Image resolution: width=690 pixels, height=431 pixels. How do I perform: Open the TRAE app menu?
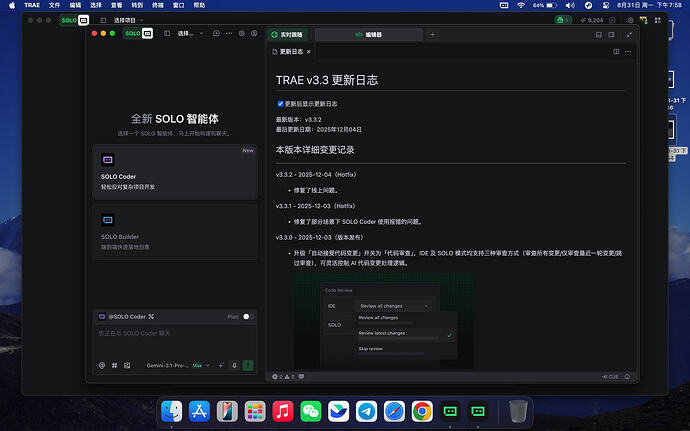click(32, 5)
